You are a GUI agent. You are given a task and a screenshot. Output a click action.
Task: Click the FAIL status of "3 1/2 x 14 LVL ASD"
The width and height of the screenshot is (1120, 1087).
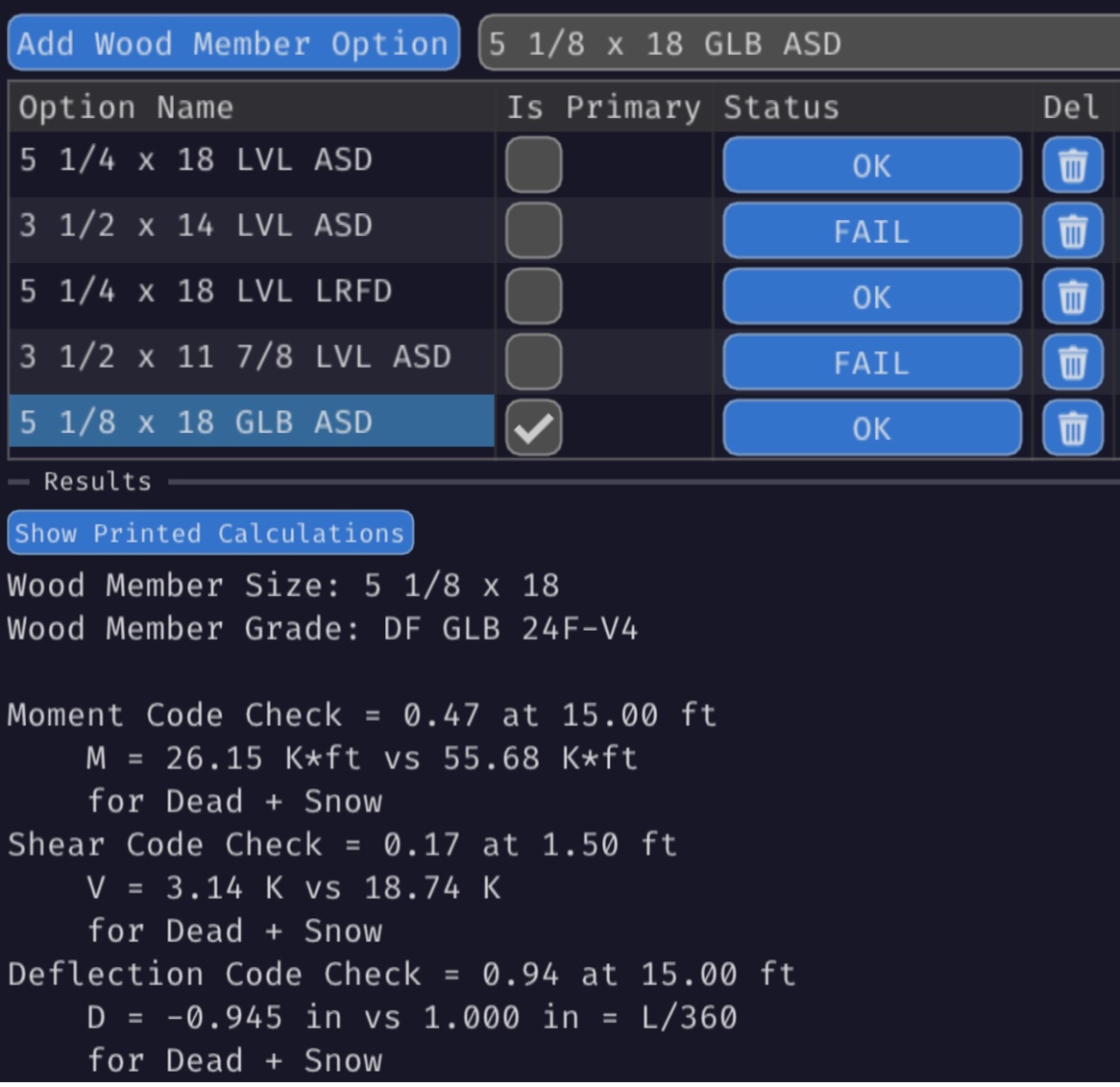(x=870, y=230)
